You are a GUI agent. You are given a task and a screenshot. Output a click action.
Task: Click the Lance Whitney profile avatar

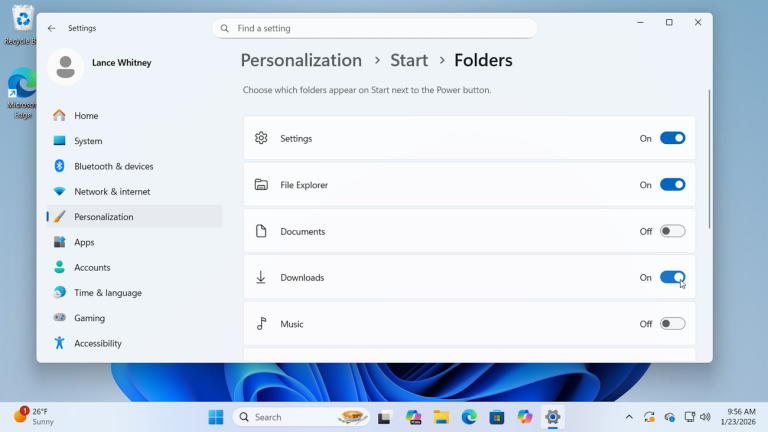click(65, 67)
